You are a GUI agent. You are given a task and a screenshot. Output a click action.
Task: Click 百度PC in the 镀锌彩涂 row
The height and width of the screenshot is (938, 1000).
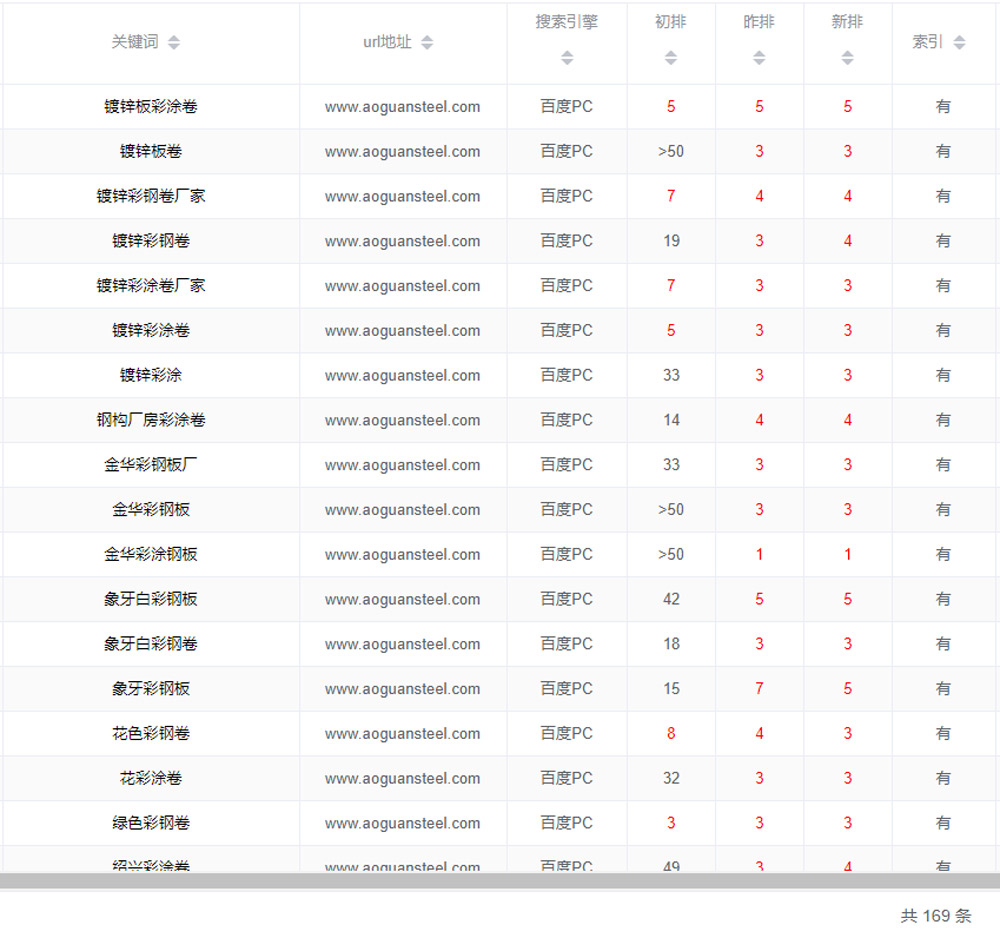[x=566, y=376]
